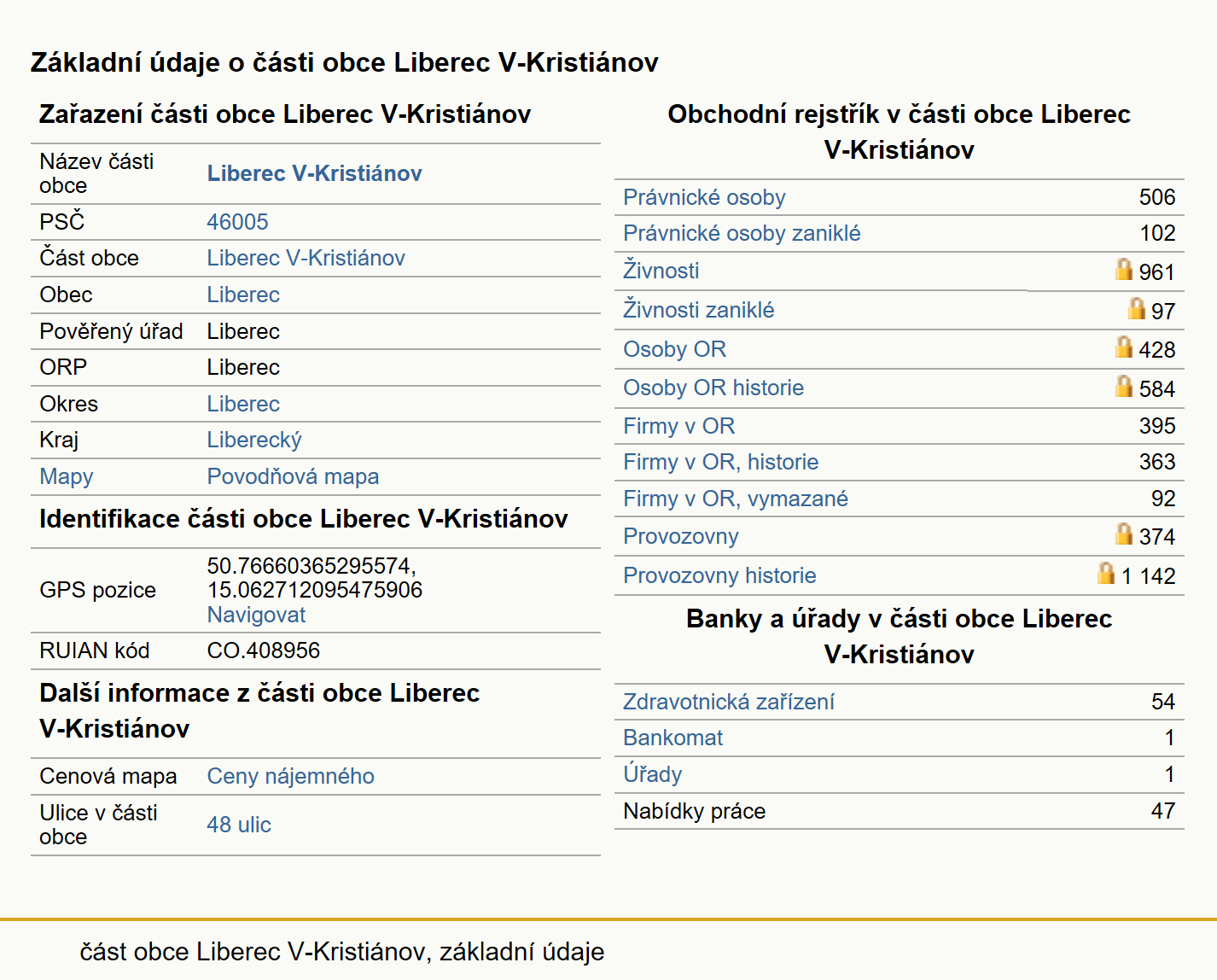Click the count 102 for Právnické osoby zaniklé
Viewport: 1217px width, 980px height.
(1157, 233)
